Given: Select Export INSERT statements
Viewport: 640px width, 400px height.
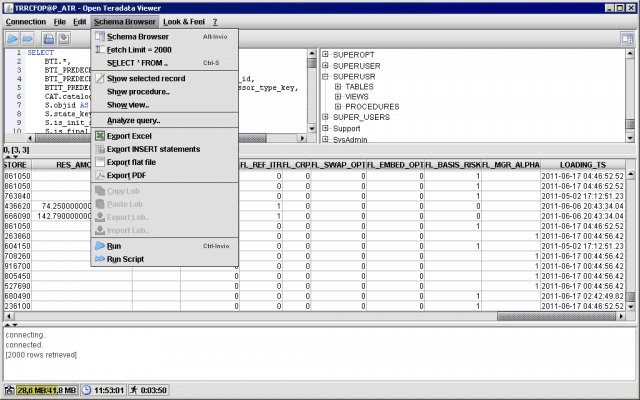Looking at the screenshot, I should (x=164, y=149).
